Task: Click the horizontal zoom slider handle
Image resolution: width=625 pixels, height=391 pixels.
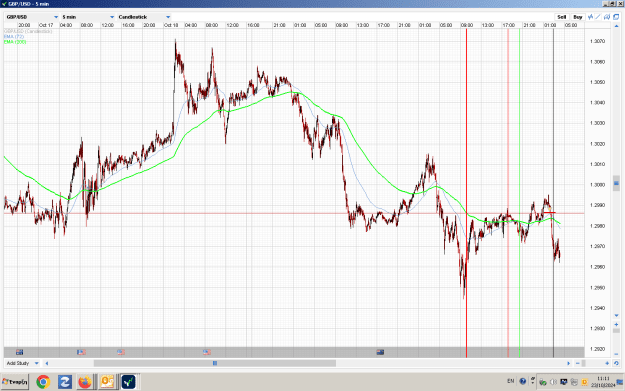Action: coord(584,363)
